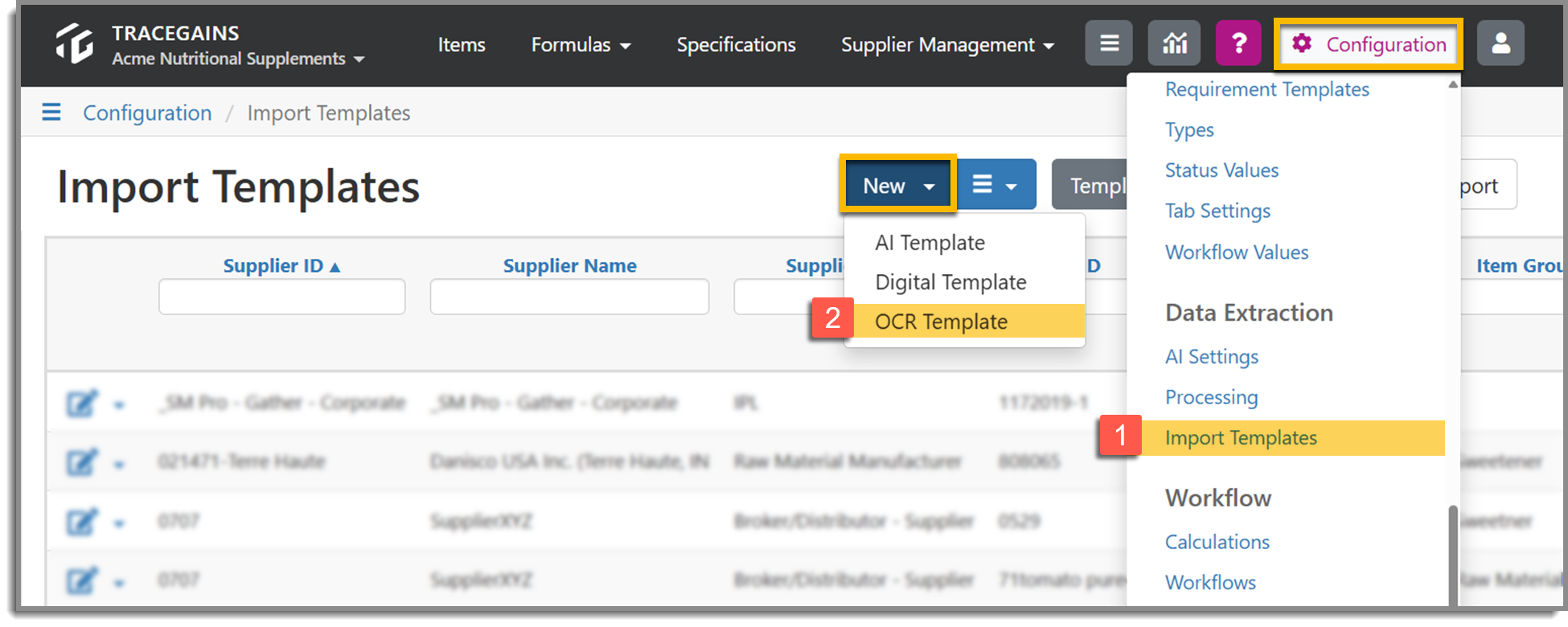Open the Configuration gear menu

[x=1369, y=44]
